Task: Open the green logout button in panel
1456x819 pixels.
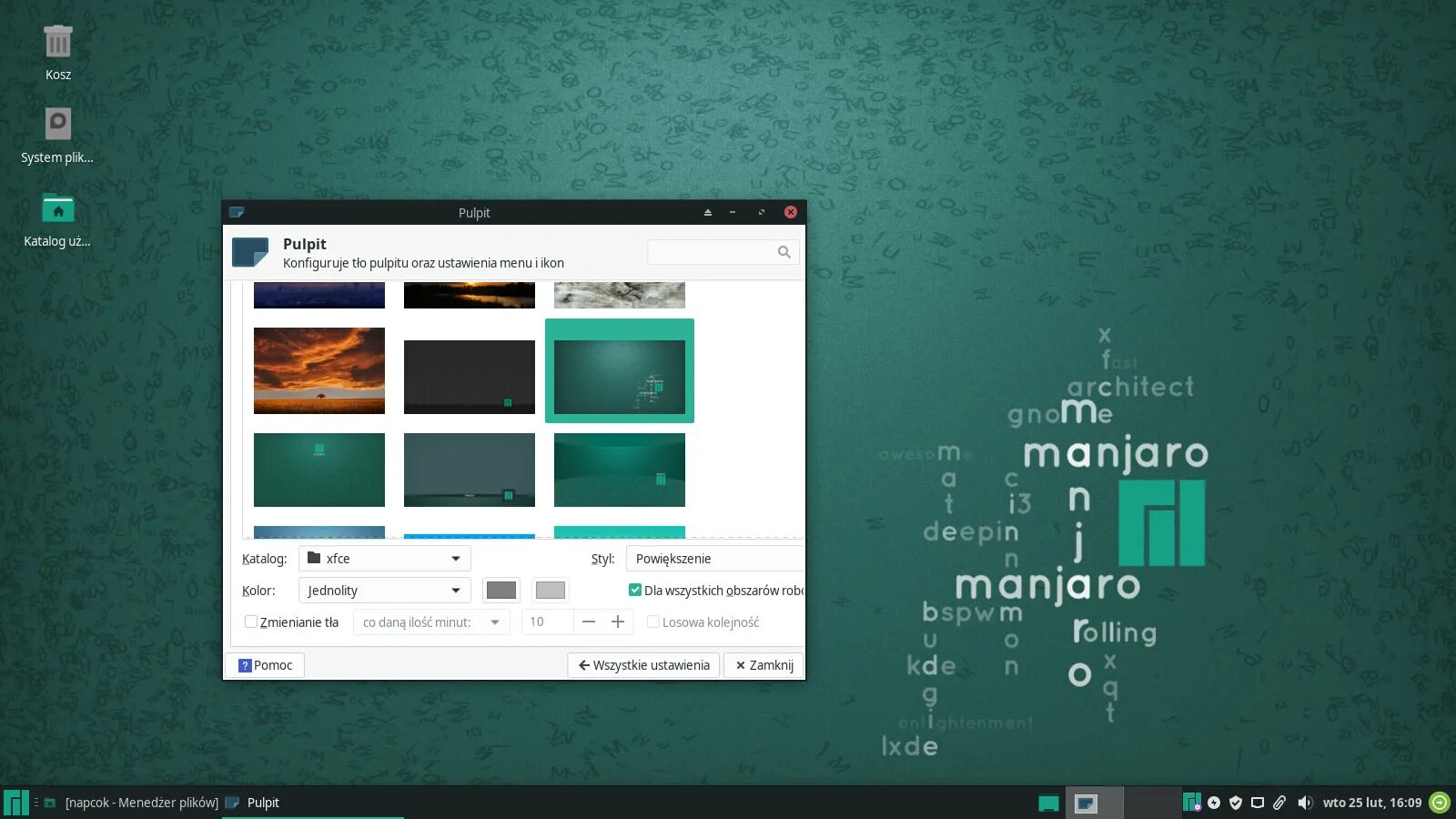Action: [1440, 803]
